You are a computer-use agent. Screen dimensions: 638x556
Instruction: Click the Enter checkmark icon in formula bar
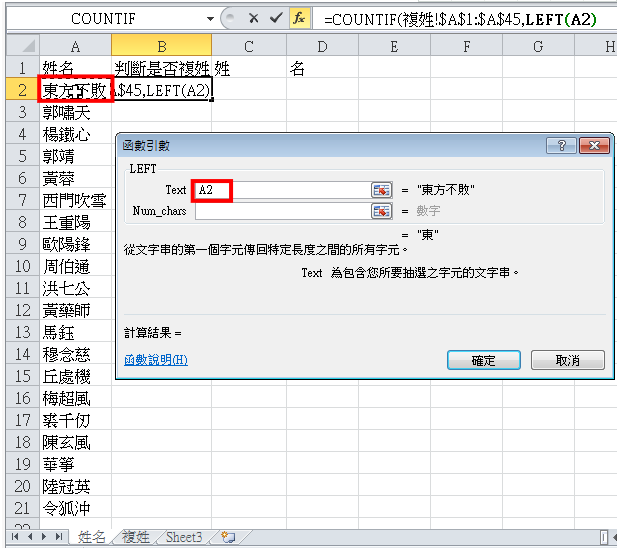coord(276,18)
